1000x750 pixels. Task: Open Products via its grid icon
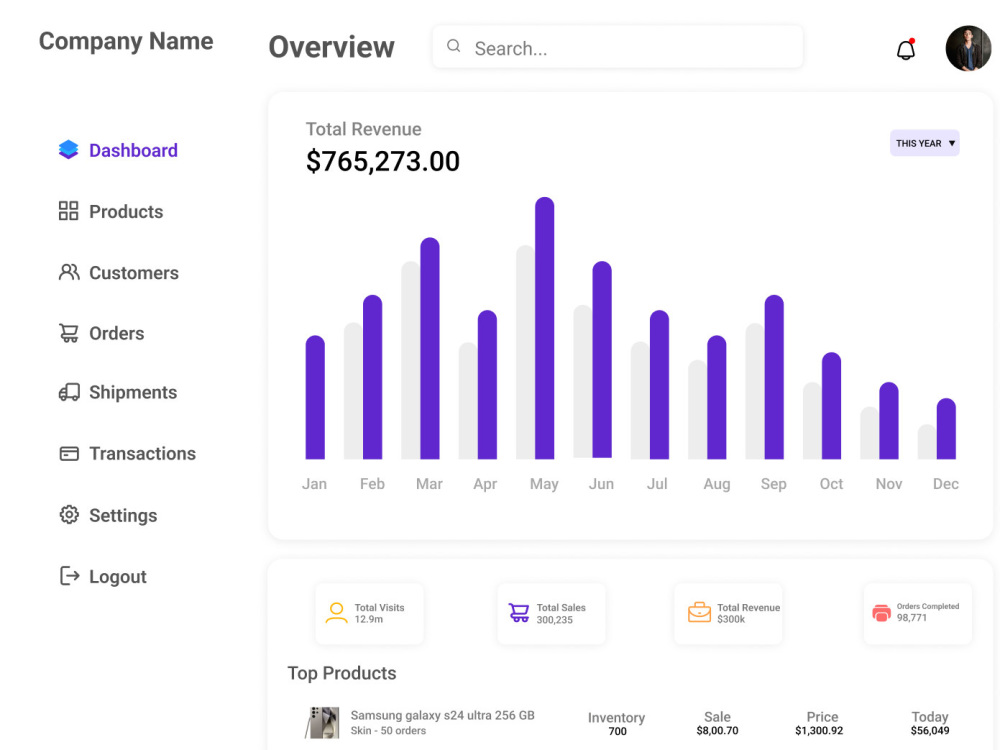tap(68, 211)
